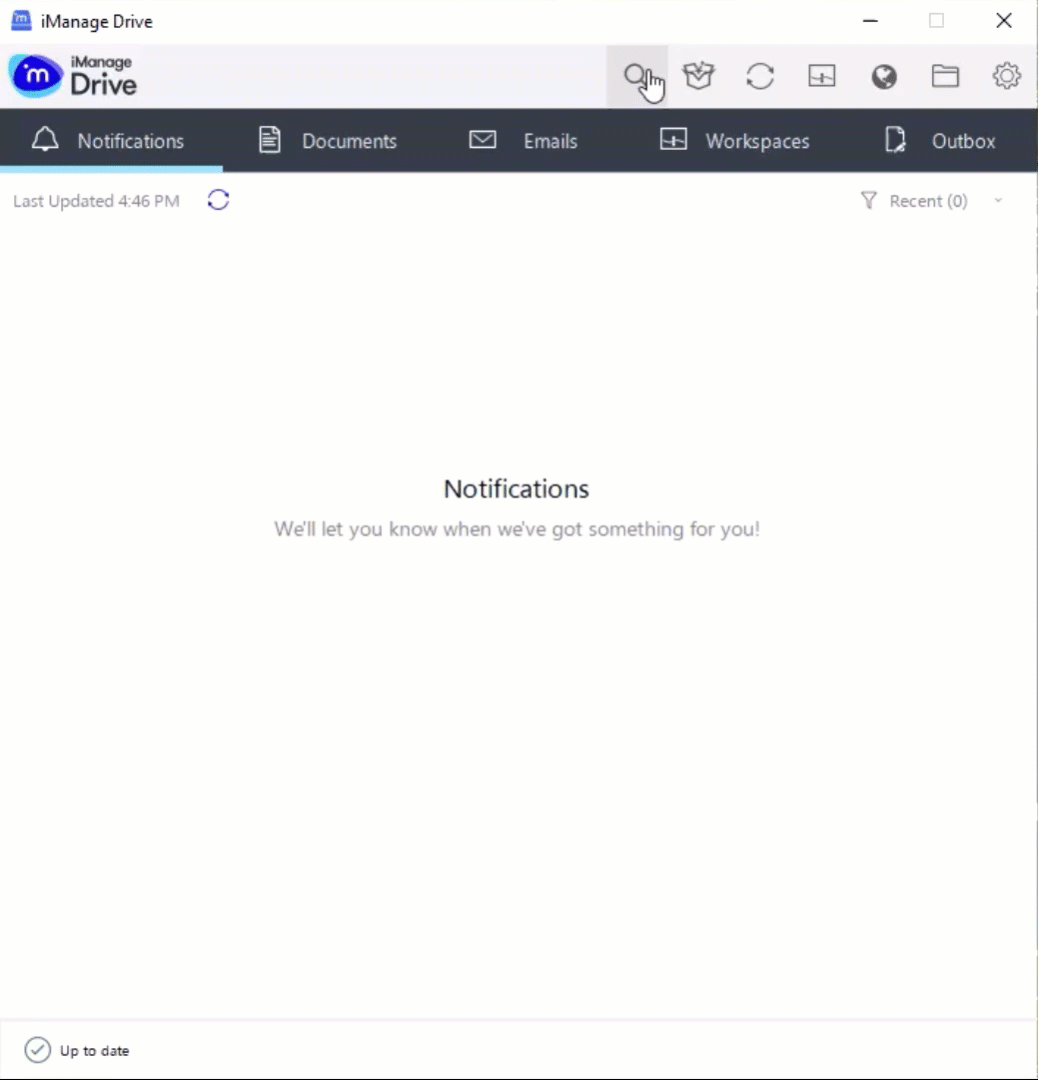
Task: Open the Recent filter chevron
Action: (997, 201)
